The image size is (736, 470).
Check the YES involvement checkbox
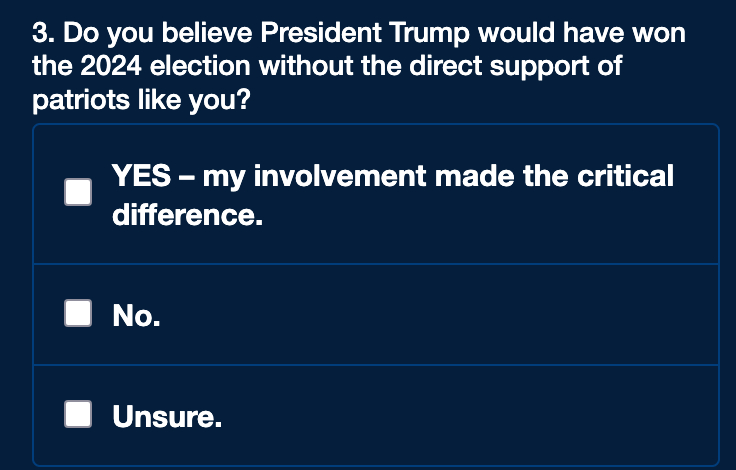pyautogui.click(x=78, y=193)
